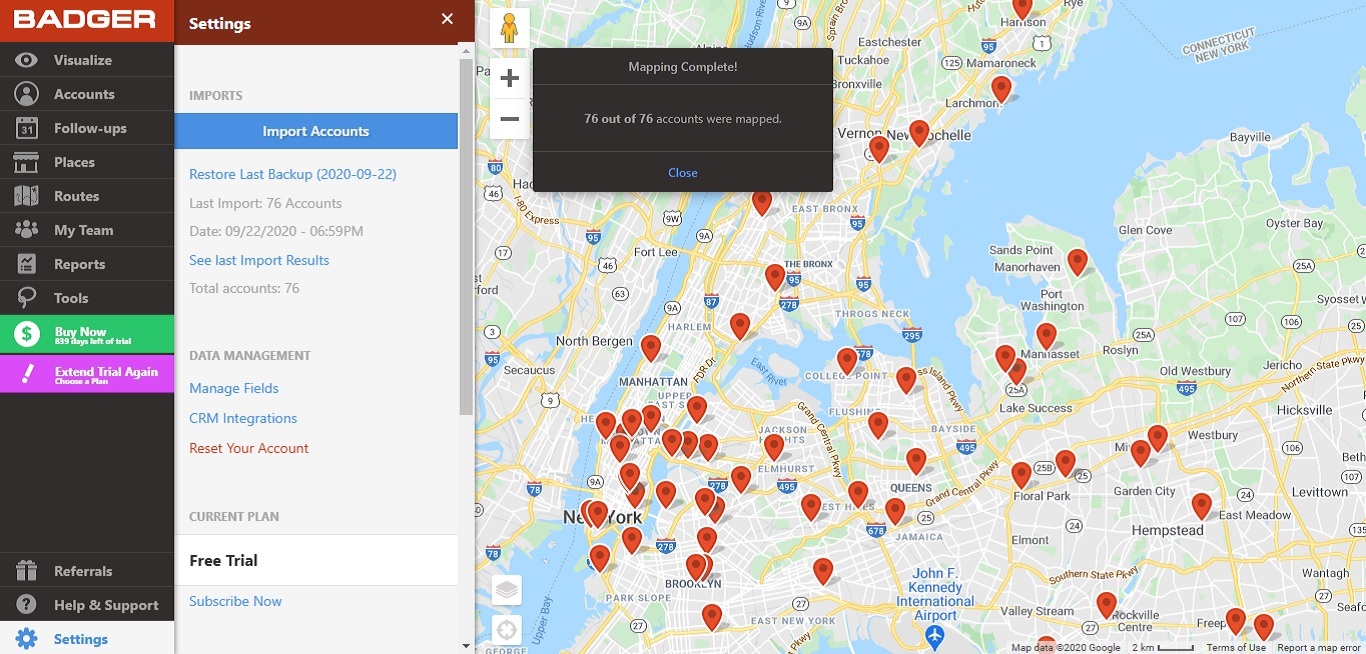Center map on my location

(x=507, y=630)
